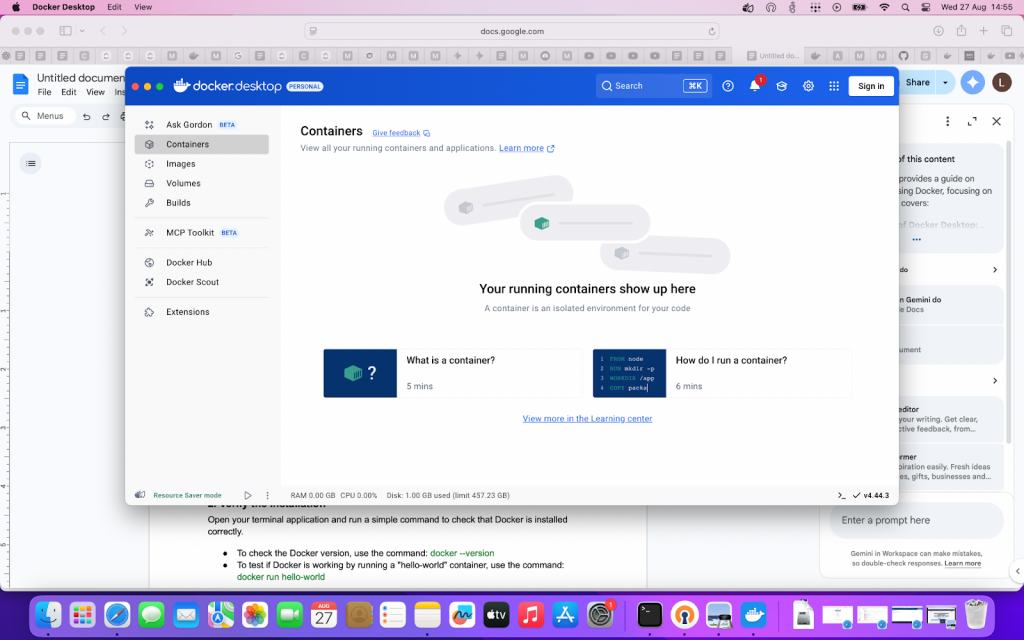1024x640 pixels.
Task: Open engine options three-dot menu
Action: tap(267, 495)
